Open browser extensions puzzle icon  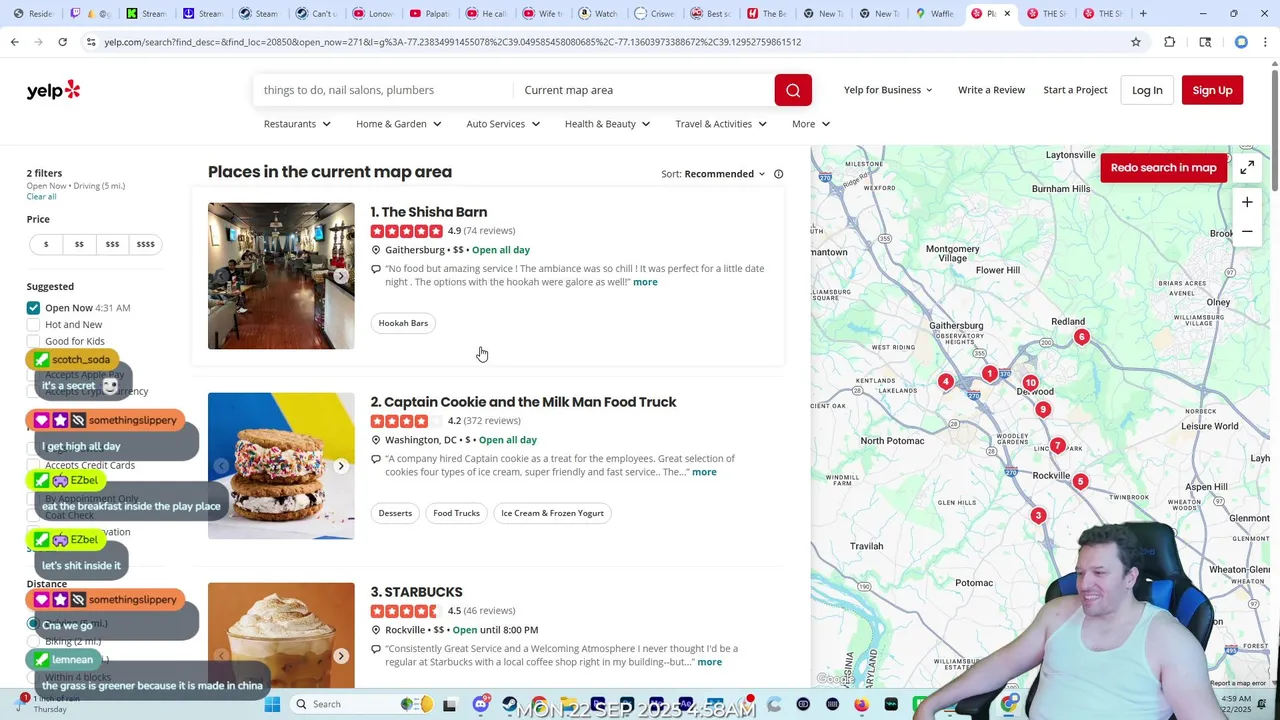click(x=1169, y=42)
